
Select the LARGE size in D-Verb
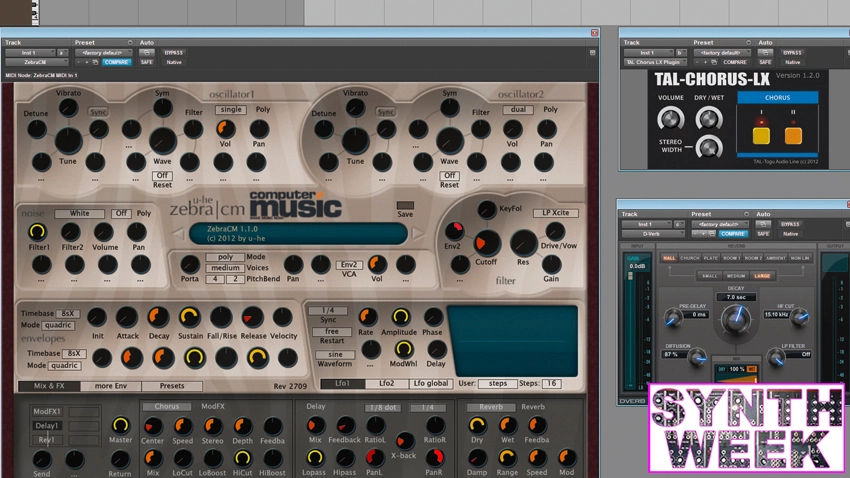click(x=762, y=276)
